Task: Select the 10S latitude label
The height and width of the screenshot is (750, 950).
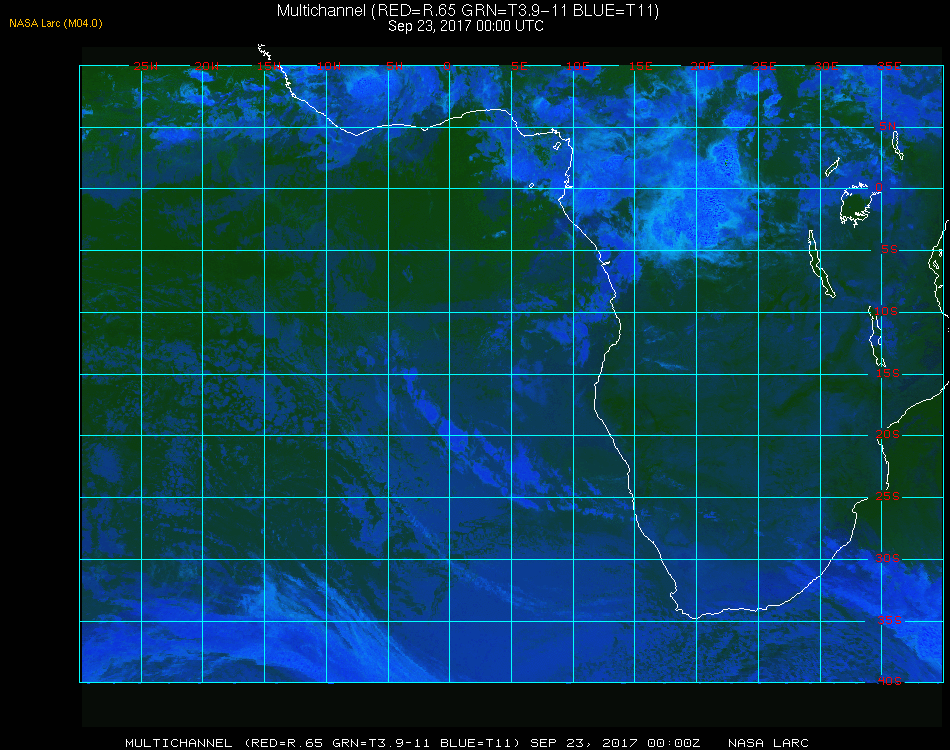Action: (886, 311)
